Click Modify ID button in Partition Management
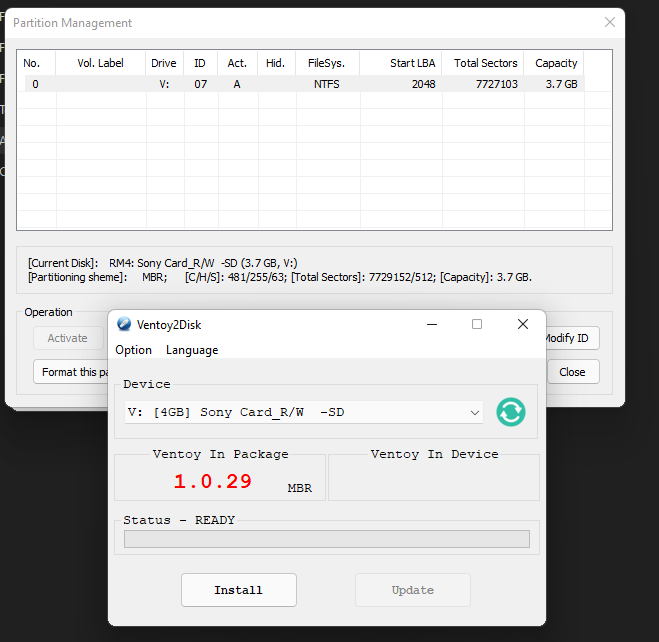This screenshot has height=642, width=659. pyautogui.click(x=573, y=338)
